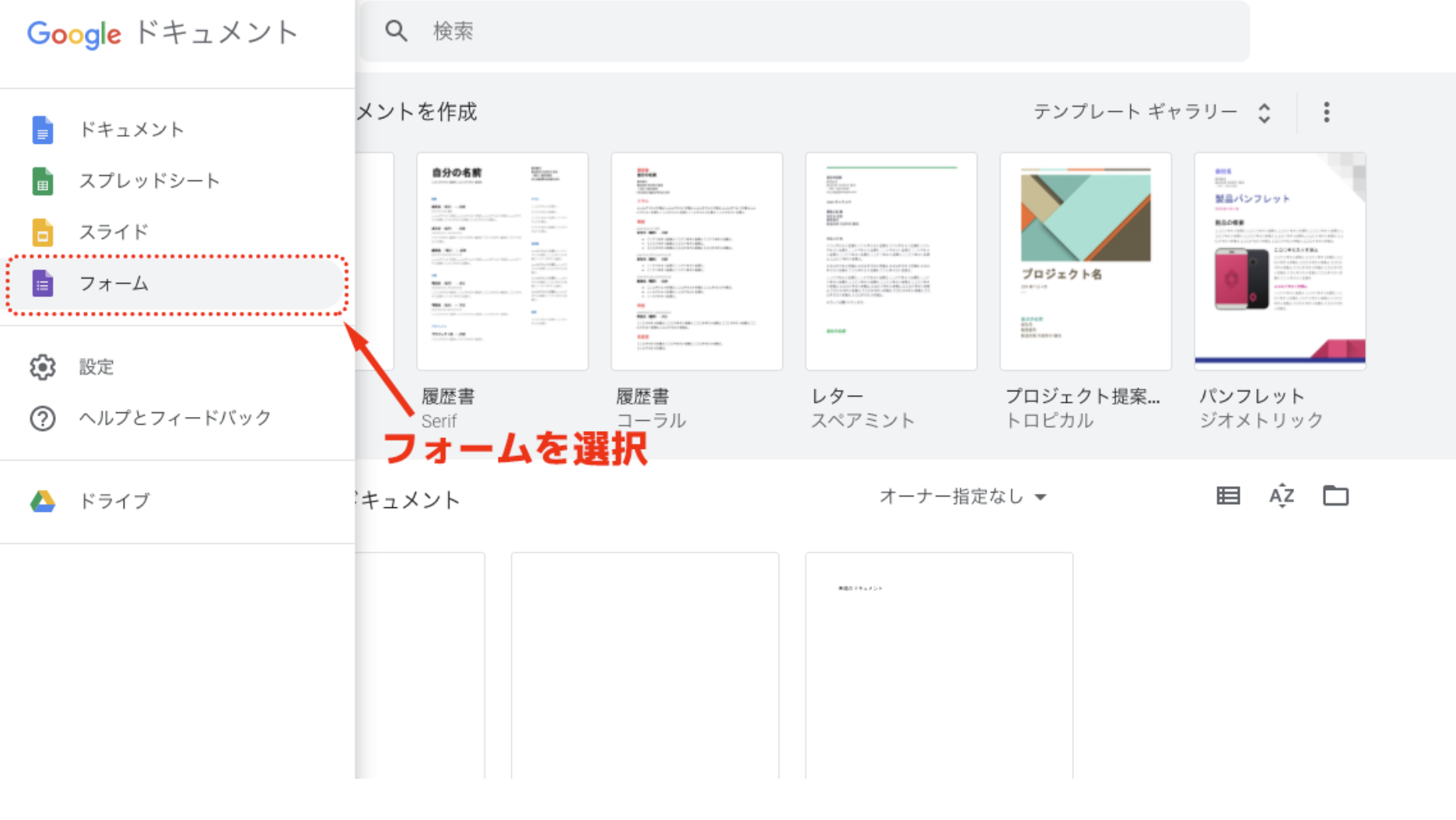
Task: Select スライド in the side menu
Action: [177, 232]
